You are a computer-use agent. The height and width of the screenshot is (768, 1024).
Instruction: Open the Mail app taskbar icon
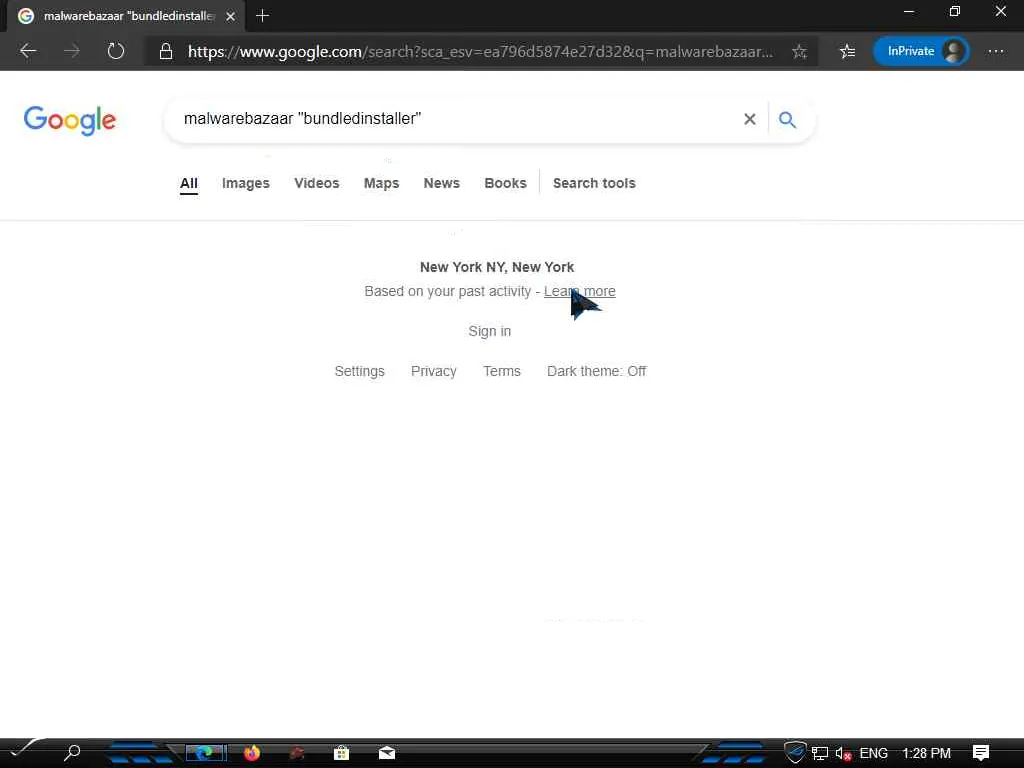[387, 753]
